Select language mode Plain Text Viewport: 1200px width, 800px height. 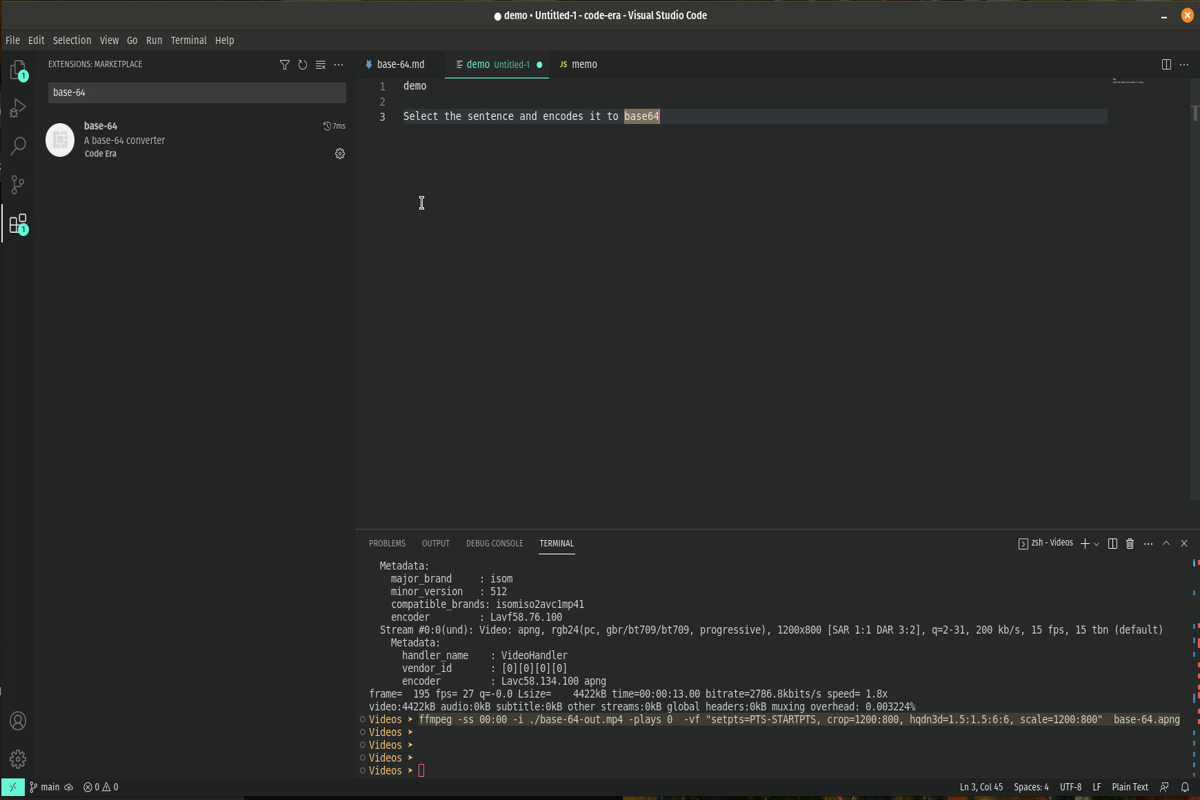pos(1130,787)
